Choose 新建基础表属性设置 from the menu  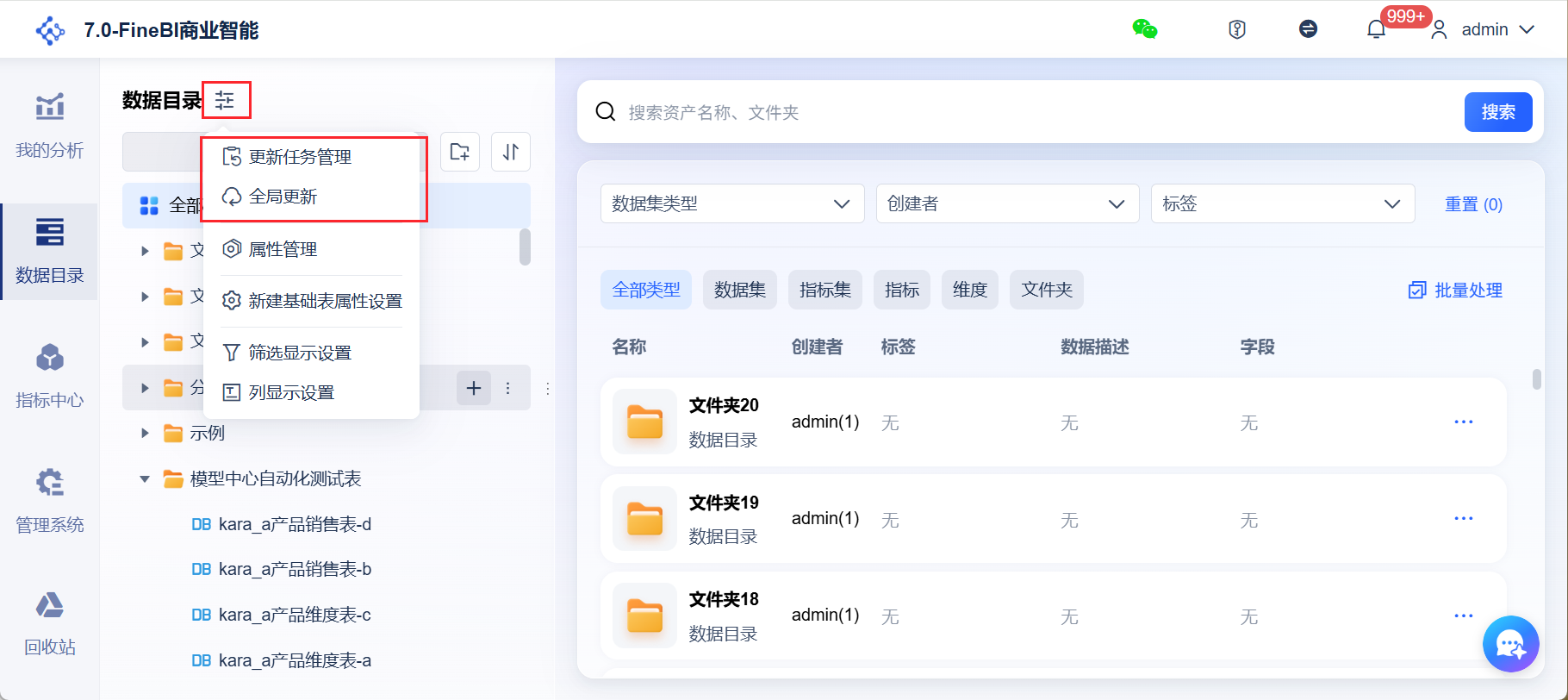[312, 301]
